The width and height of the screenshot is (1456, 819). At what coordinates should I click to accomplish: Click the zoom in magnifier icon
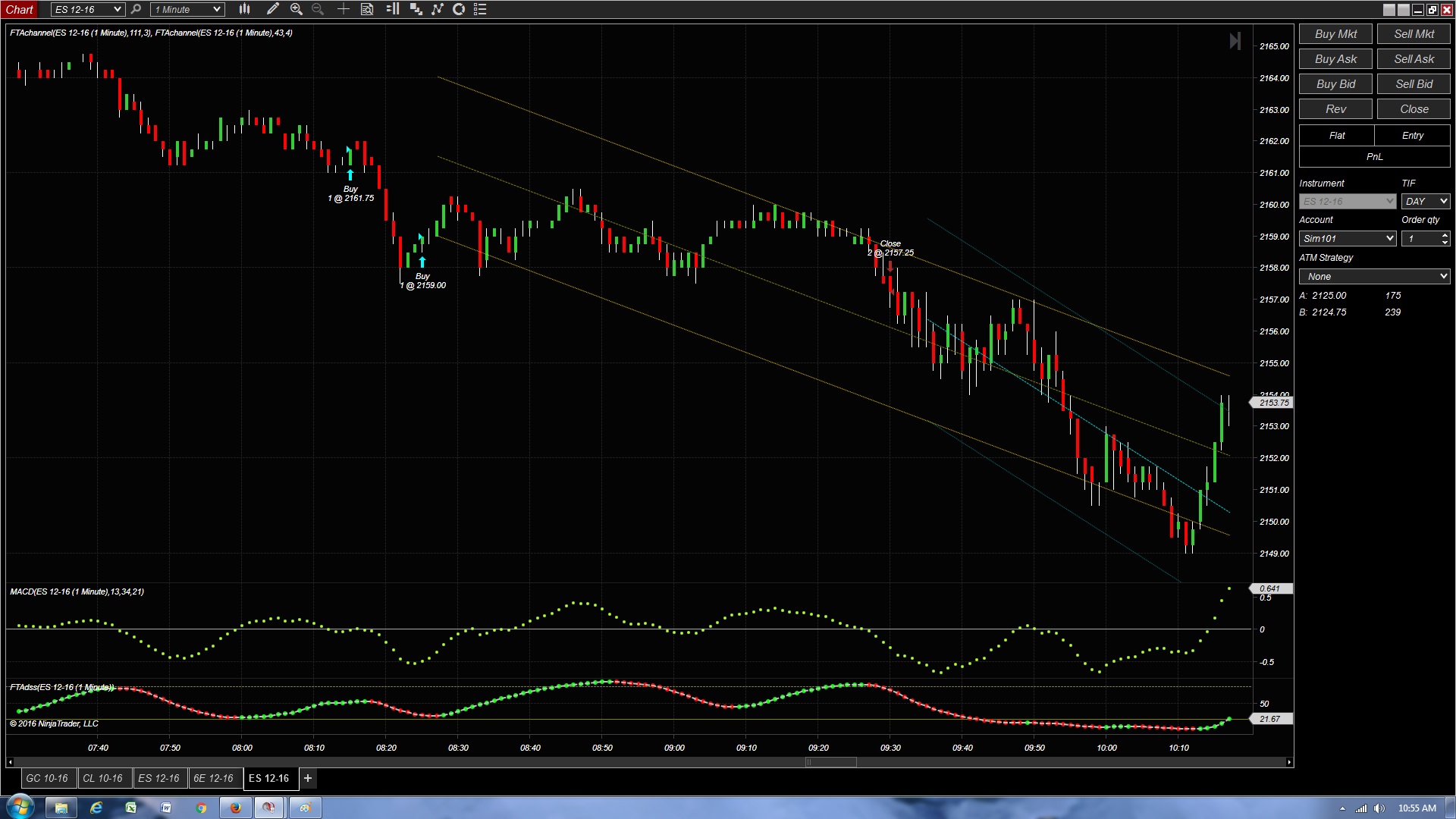[297, 9]
